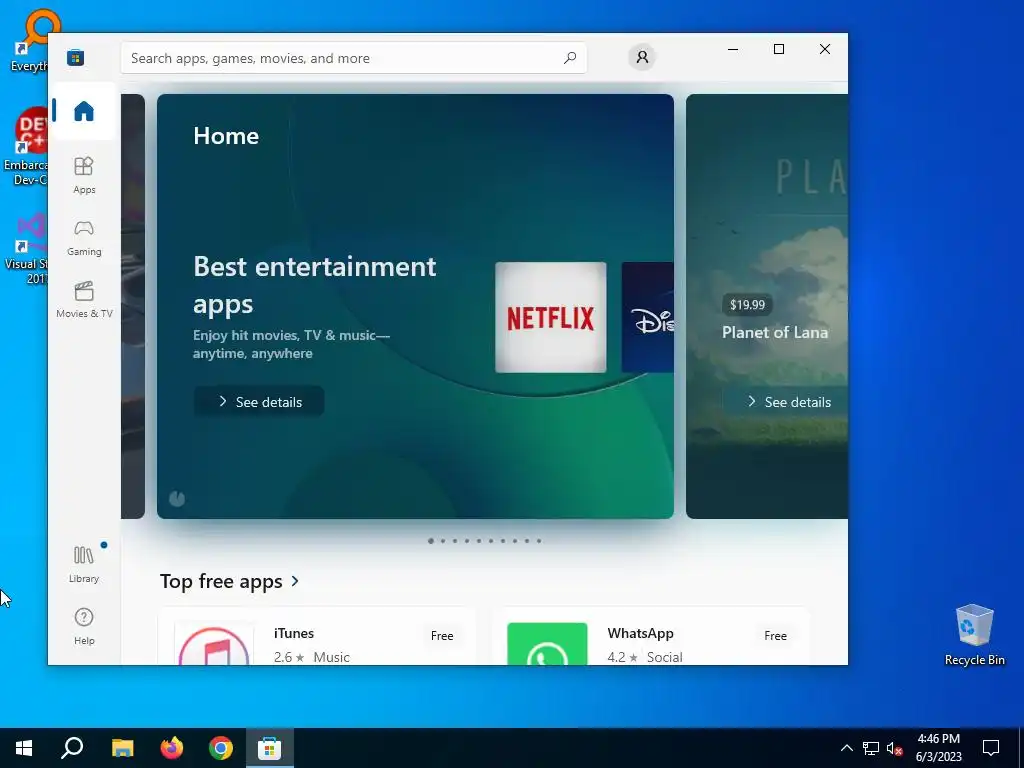The width and height of the screenshot is (1024, 768).
Task: Open the Windows Start menu
Action: pyautogui.click(x=24, y=748)
